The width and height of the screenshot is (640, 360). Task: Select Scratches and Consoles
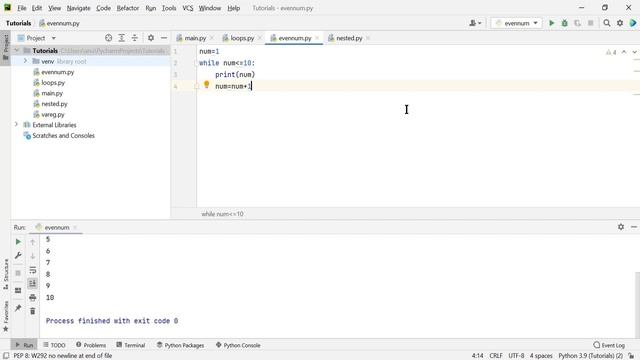63,136
